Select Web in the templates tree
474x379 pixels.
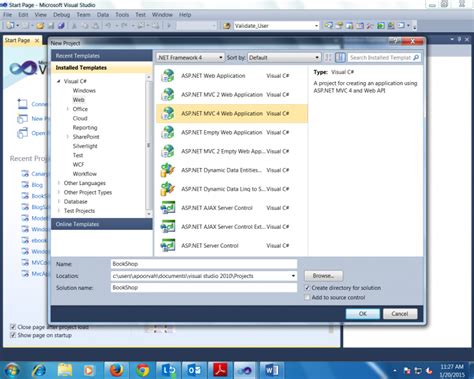(79, 100)
